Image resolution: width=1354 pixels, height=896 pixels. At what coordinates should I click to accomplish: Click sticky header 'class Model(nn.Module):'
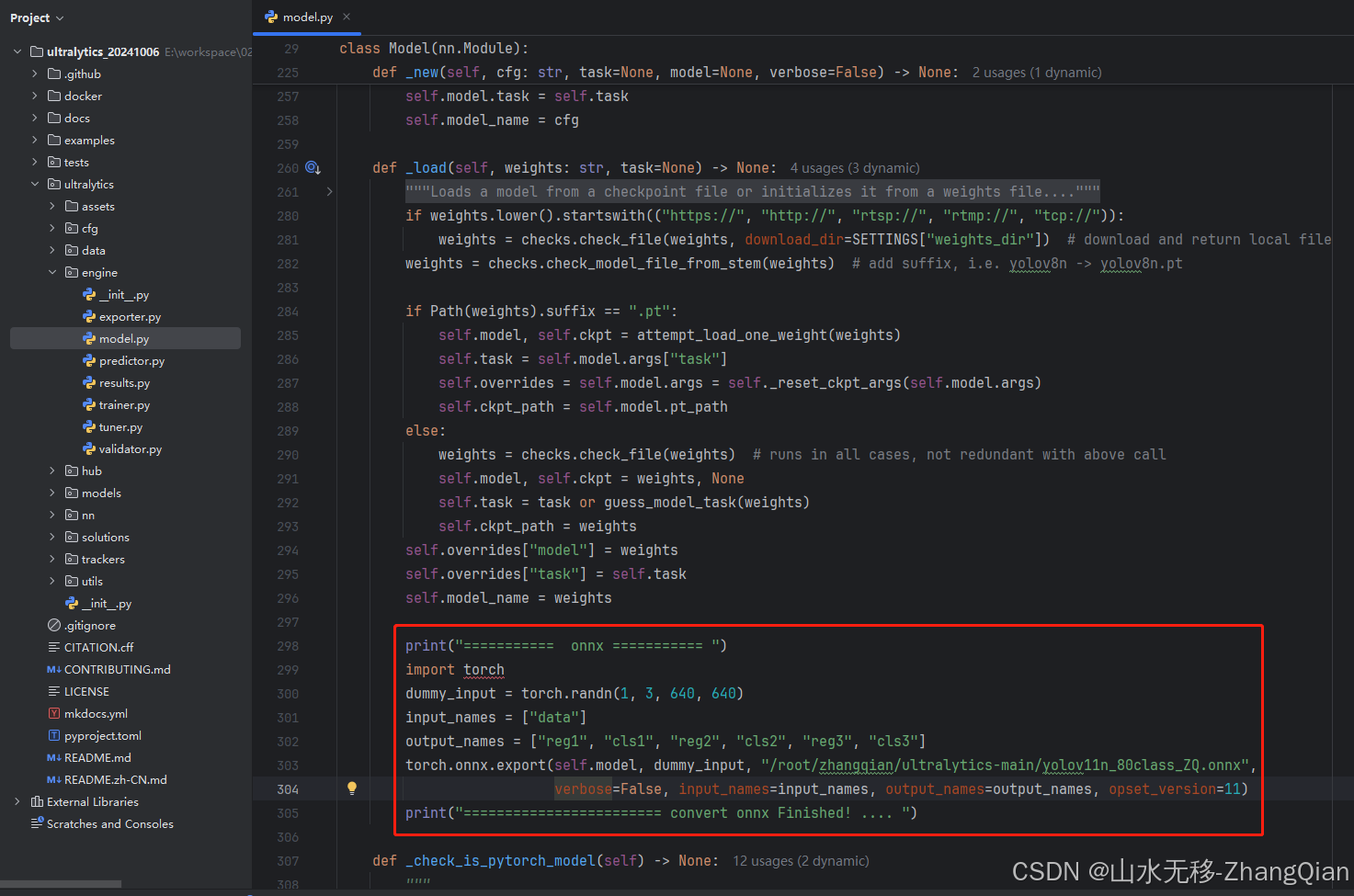pos(434,49)
